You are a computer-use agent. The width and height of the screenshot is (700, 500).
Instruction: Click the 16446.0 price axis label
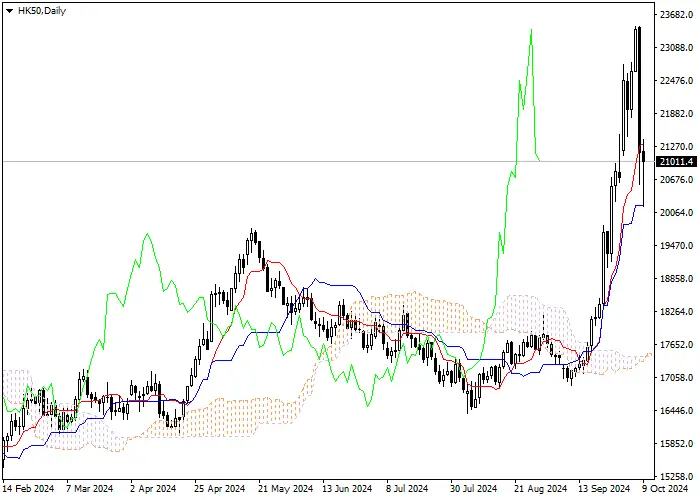tap(676, 411)
